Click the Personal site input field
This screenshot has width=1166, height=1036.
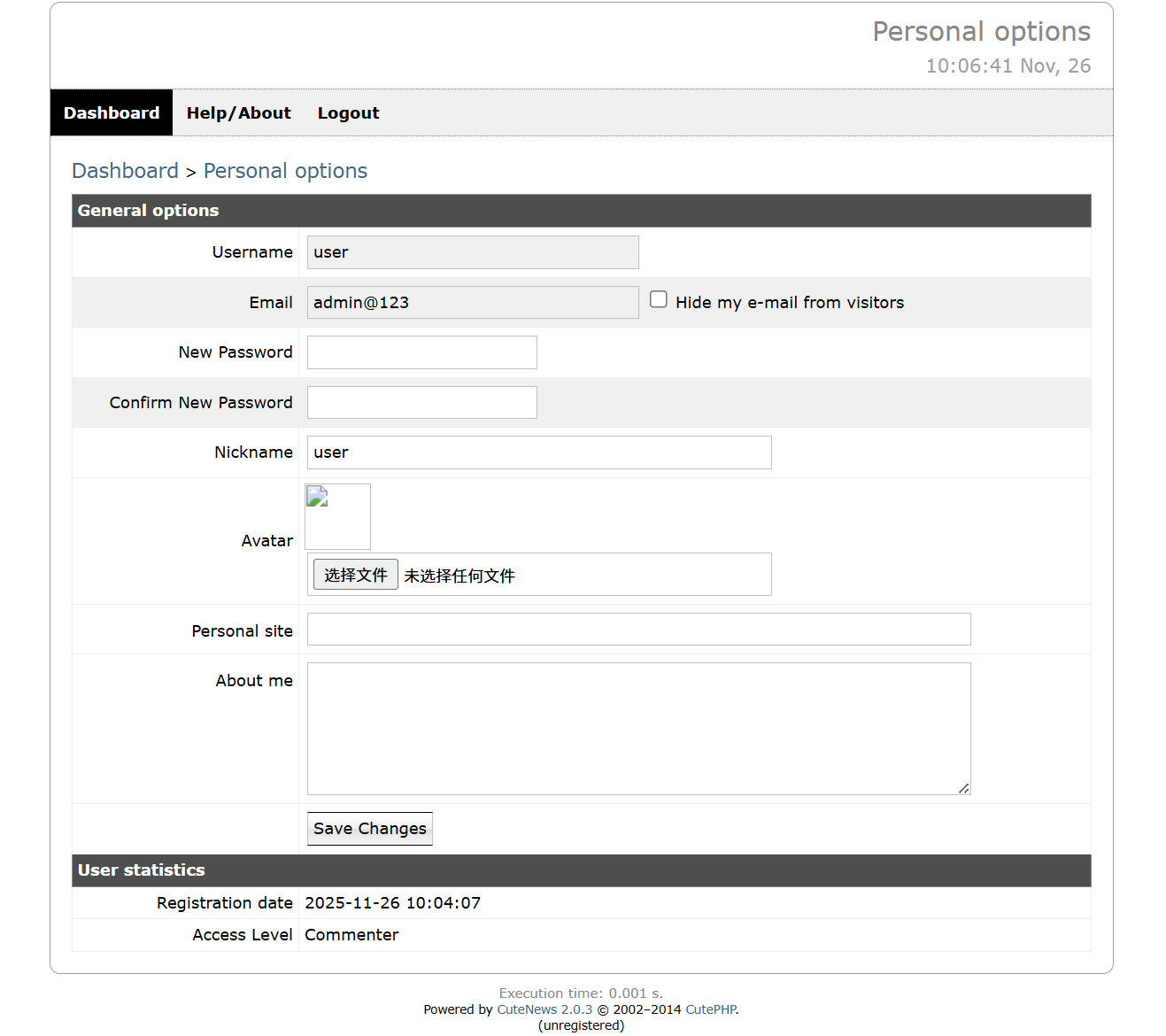[638, 630]
